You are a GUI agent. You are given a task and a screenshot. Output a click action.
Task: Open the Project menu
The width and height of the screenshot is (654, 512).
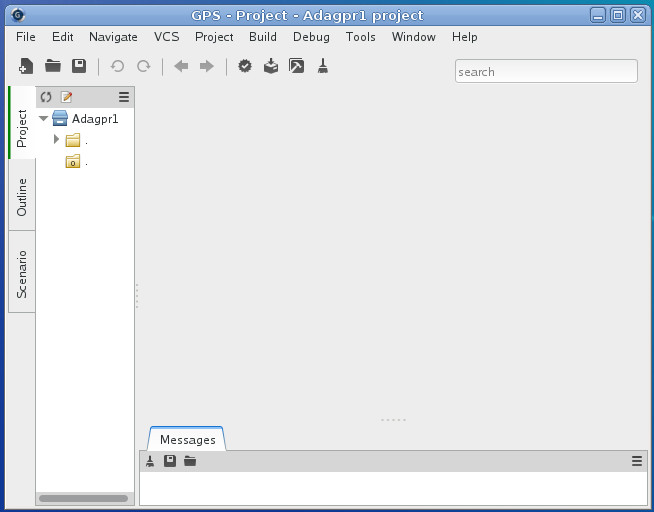tap(214, 37)
